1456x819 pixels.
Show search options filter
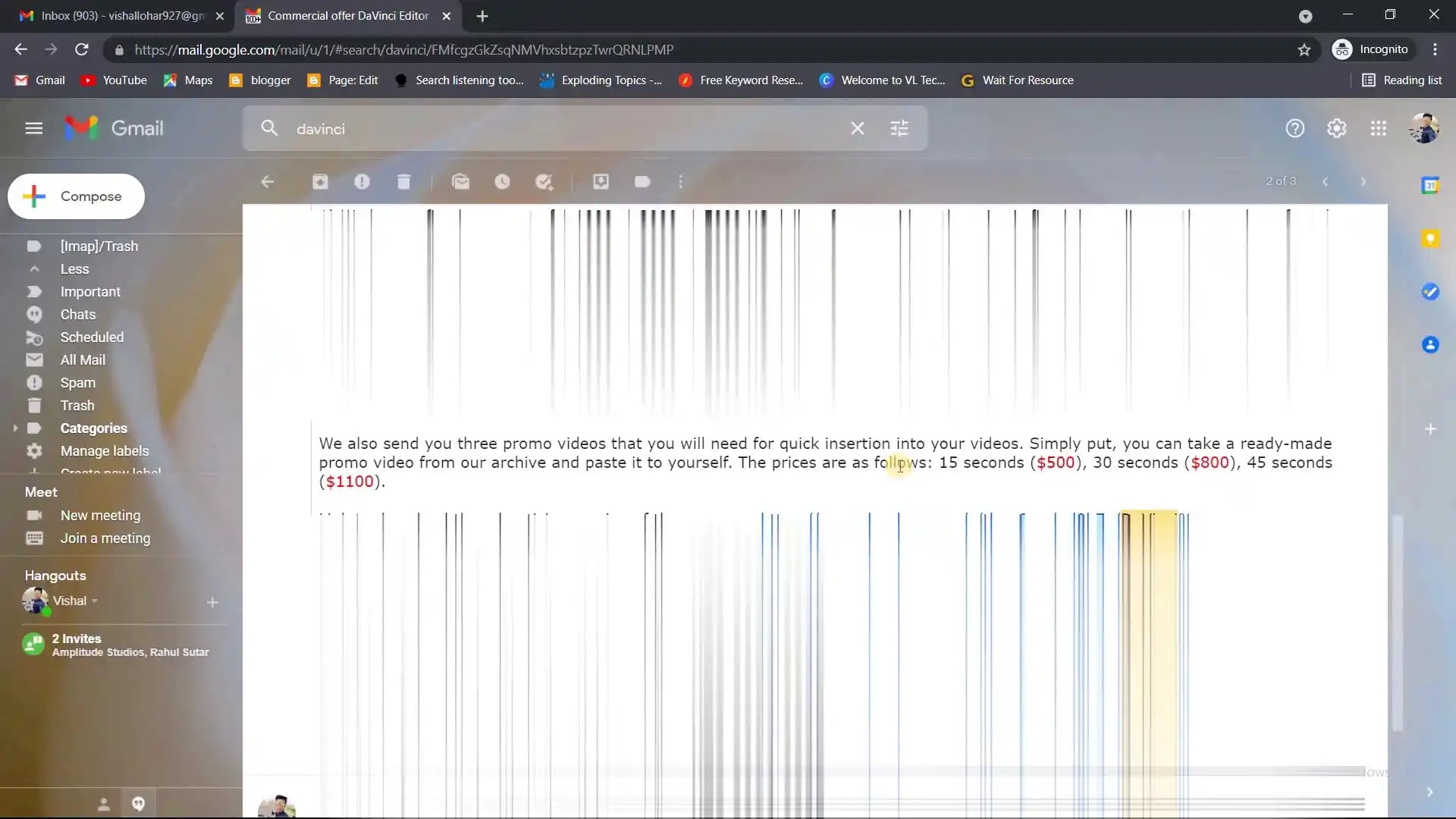899,129
